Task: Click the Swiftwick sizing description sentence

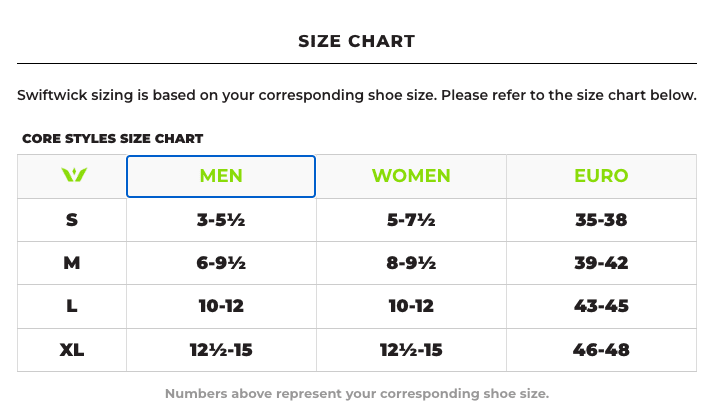Action: click(357, 95)
